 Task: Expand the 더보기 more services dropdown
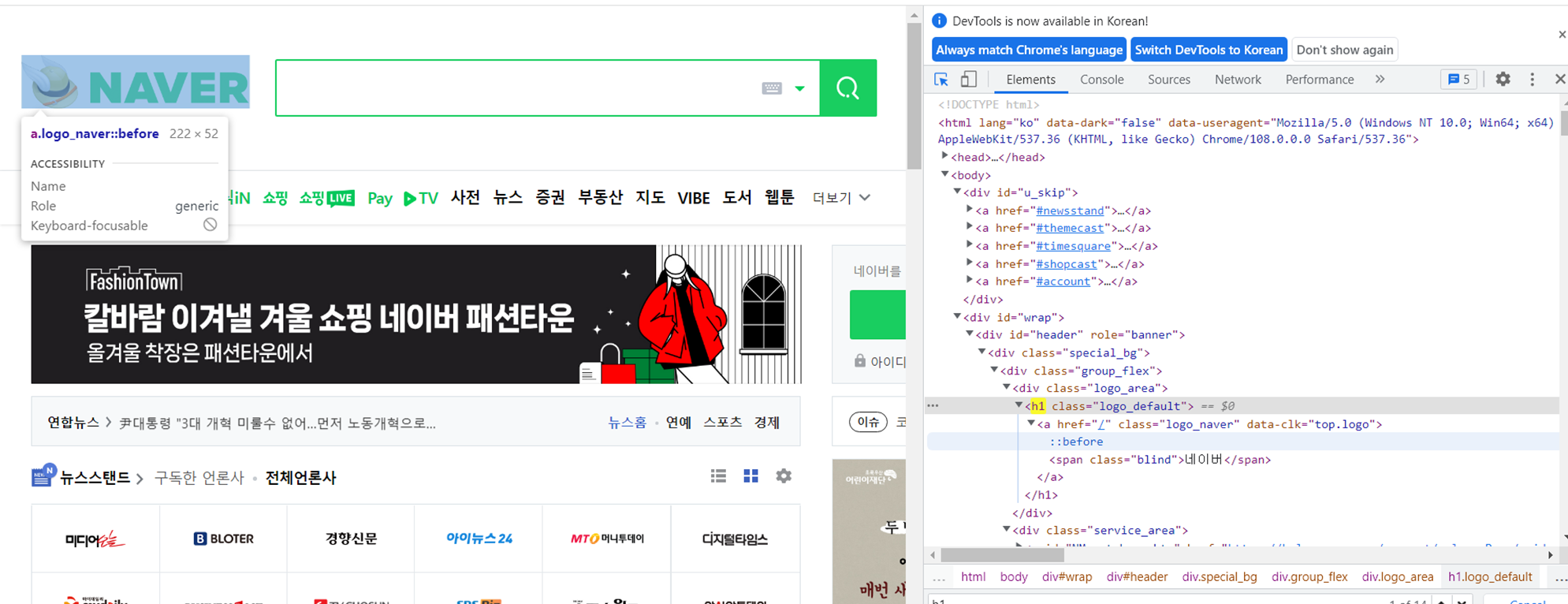click(841, 198)
